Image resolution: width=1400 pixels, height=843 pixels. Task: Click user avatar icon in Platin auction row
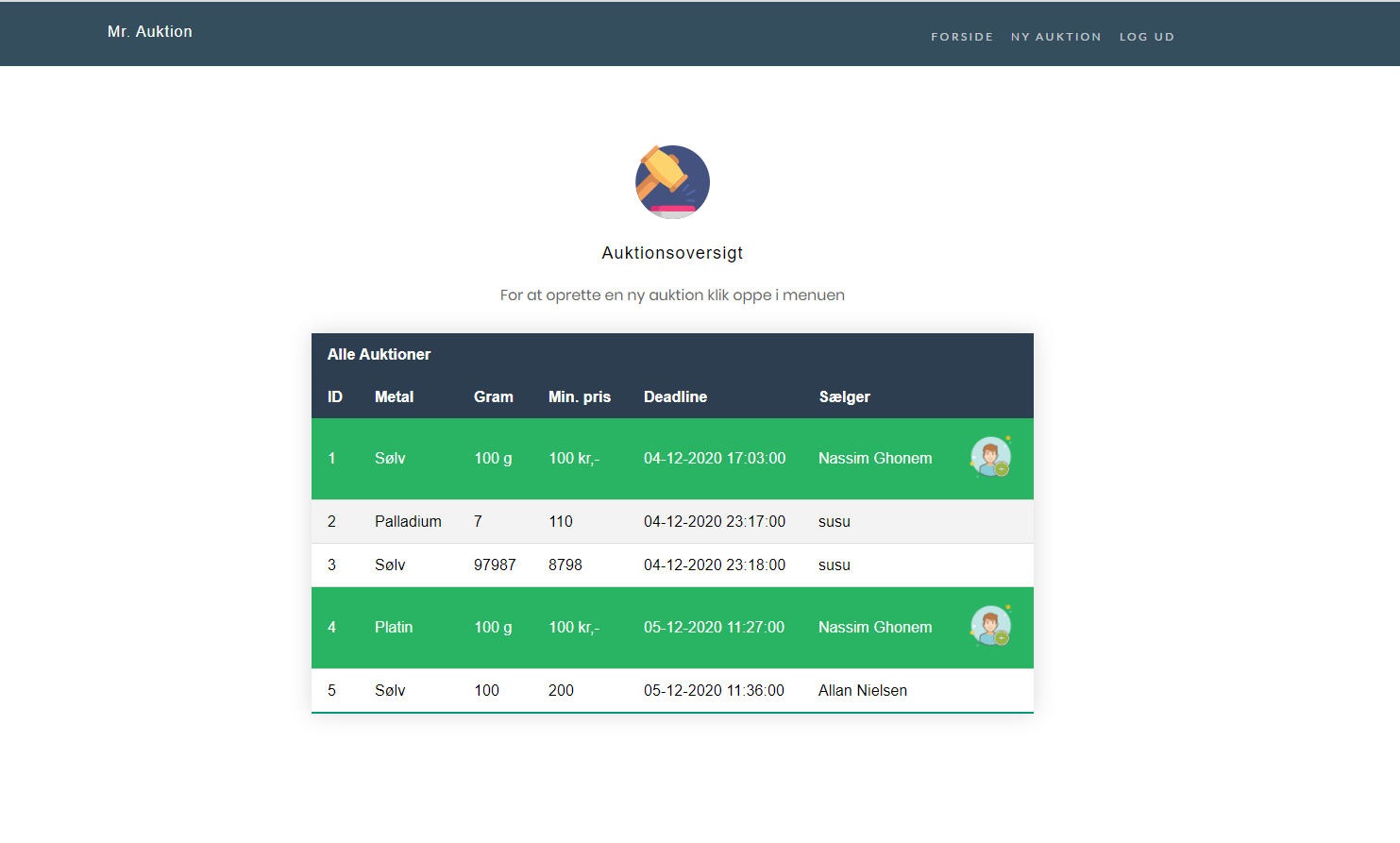990,627
